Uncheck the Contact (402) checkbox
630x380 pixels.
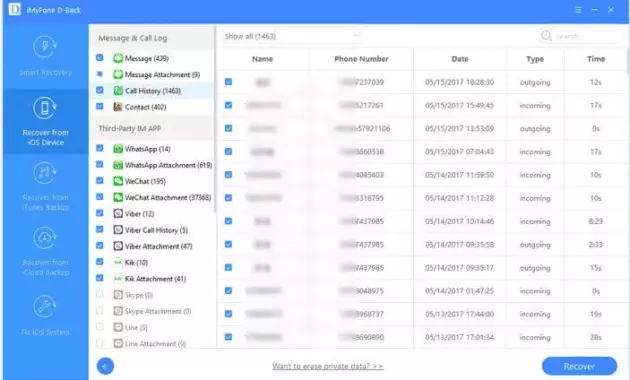[100, 106]
